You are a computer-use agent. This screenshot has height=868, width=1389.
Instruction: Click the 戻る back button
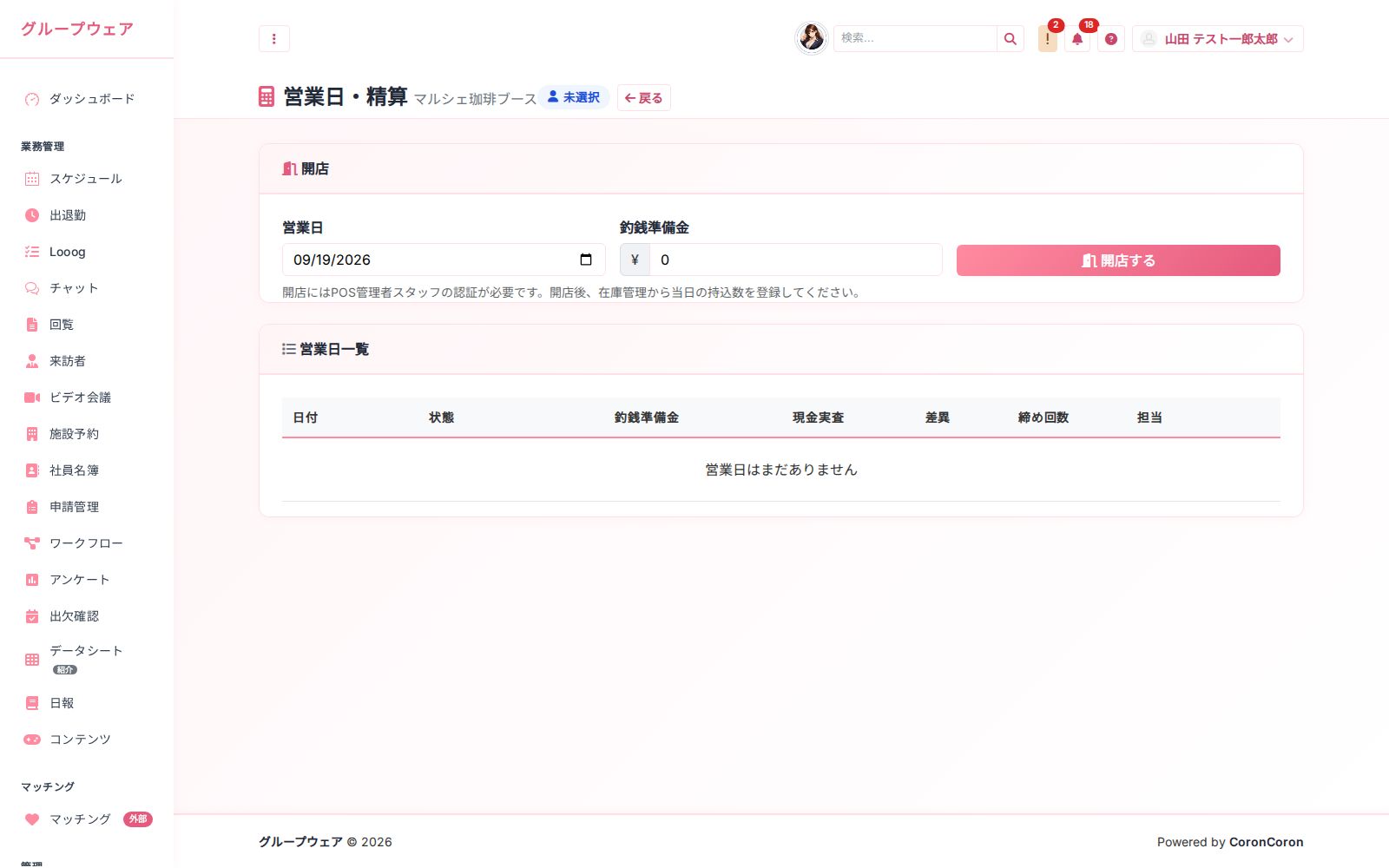click(644, 97)
